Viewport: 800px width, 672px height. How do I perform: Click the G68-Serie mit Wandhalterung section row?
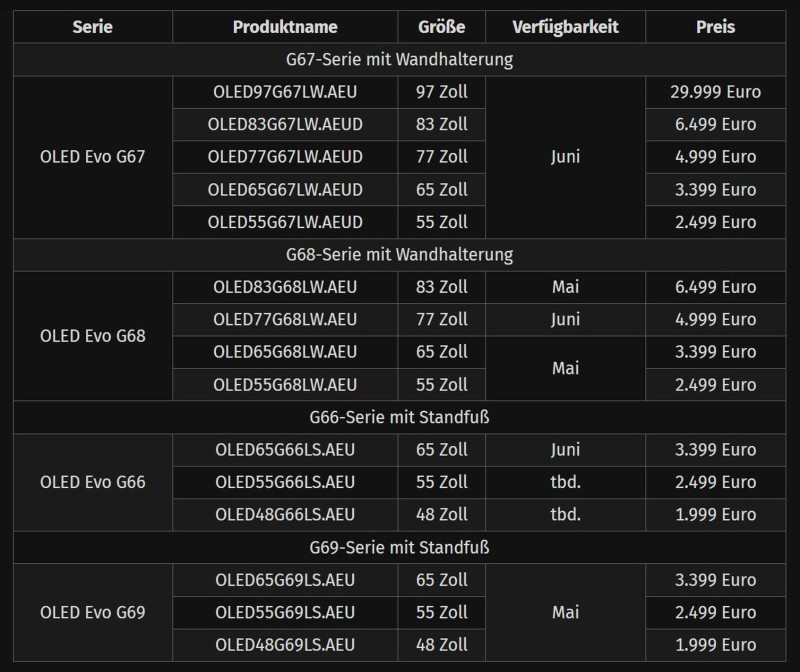399,254
